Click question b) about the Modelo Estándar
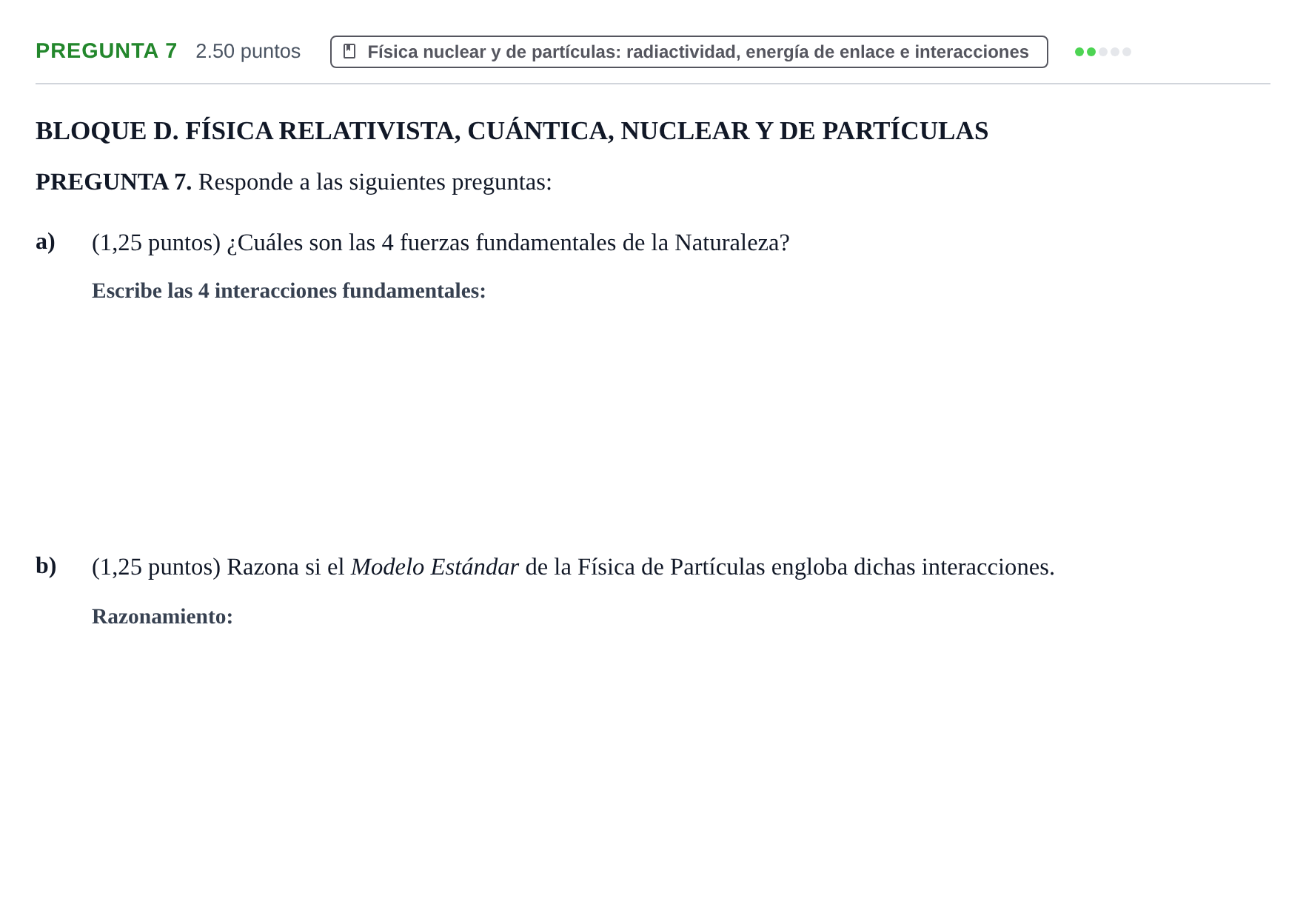Screen dimensions: 1306x924 (573, 567)
